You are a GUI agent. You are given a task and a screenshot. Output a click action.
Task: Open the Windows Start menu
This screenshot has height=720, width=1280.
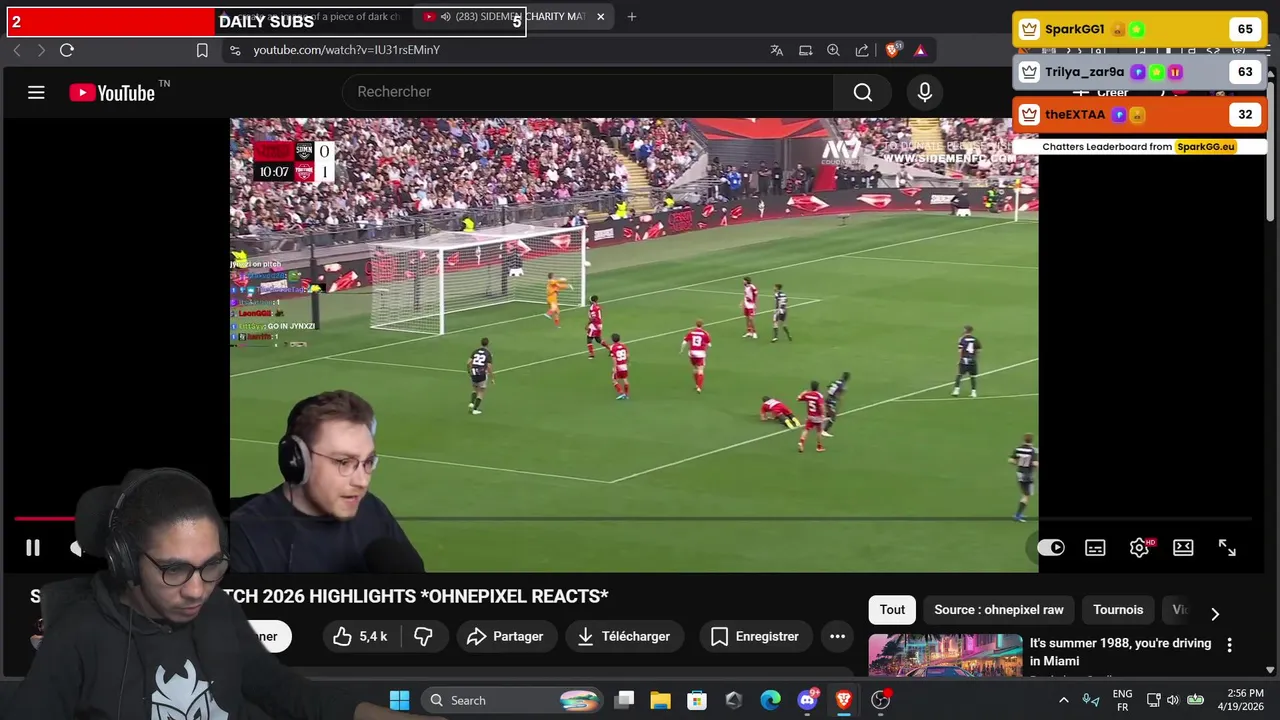tap(399, 700)
